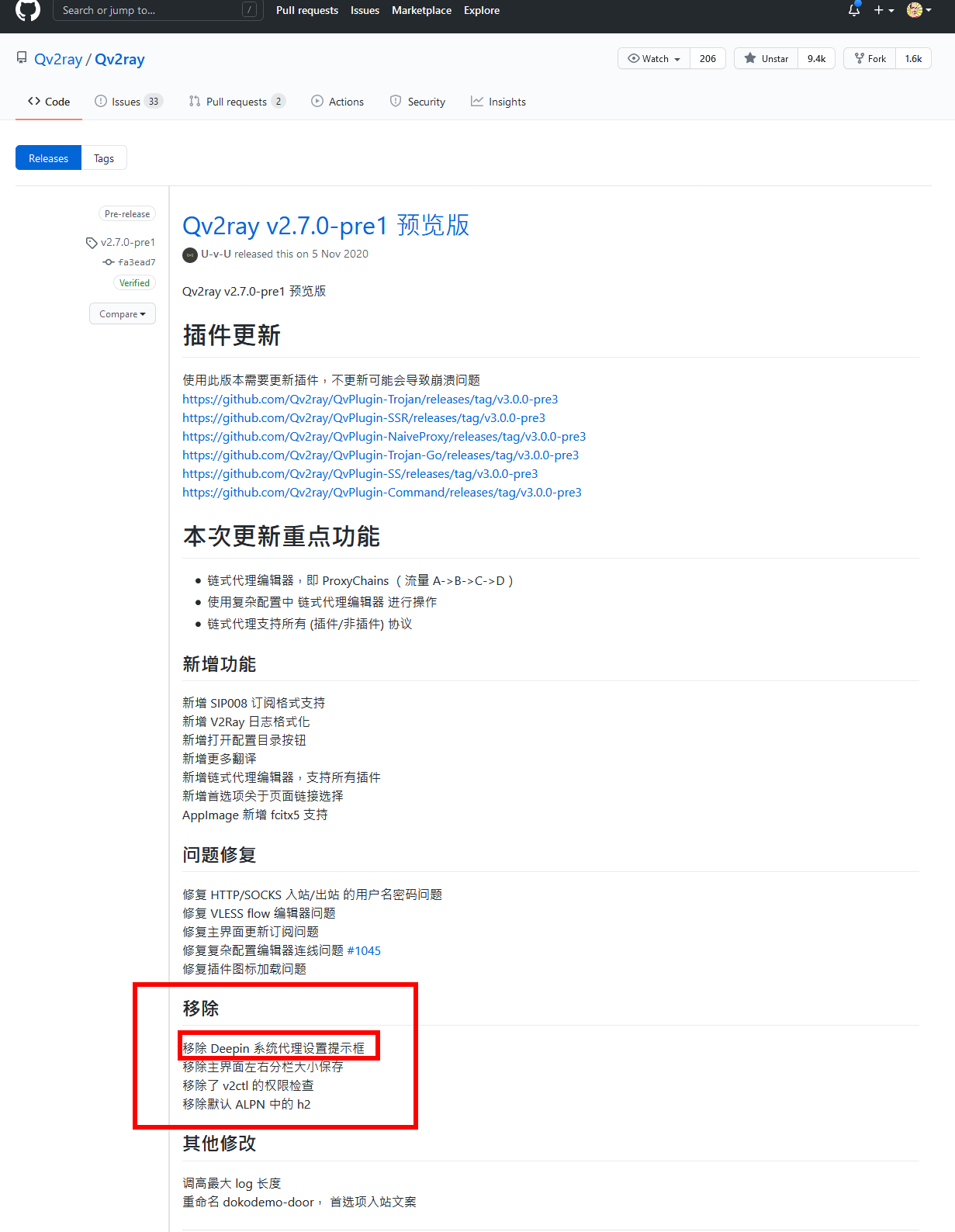Switch to the Code tab
The height and width of the screenshot is (1232, 955).
(x=49, y=102)
